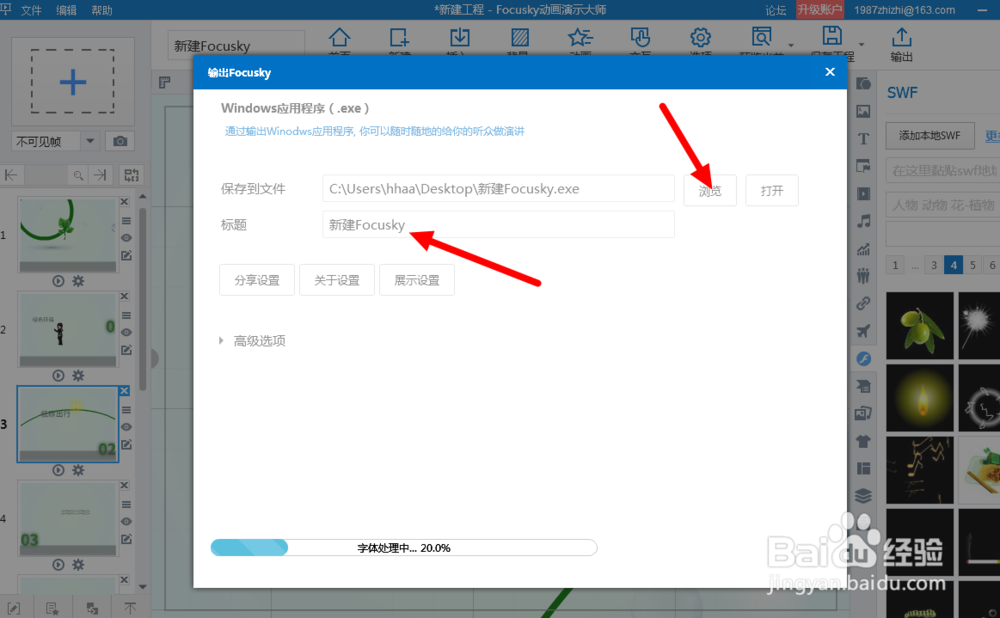Click the shapes icon in right sidebar

(863, 84)
